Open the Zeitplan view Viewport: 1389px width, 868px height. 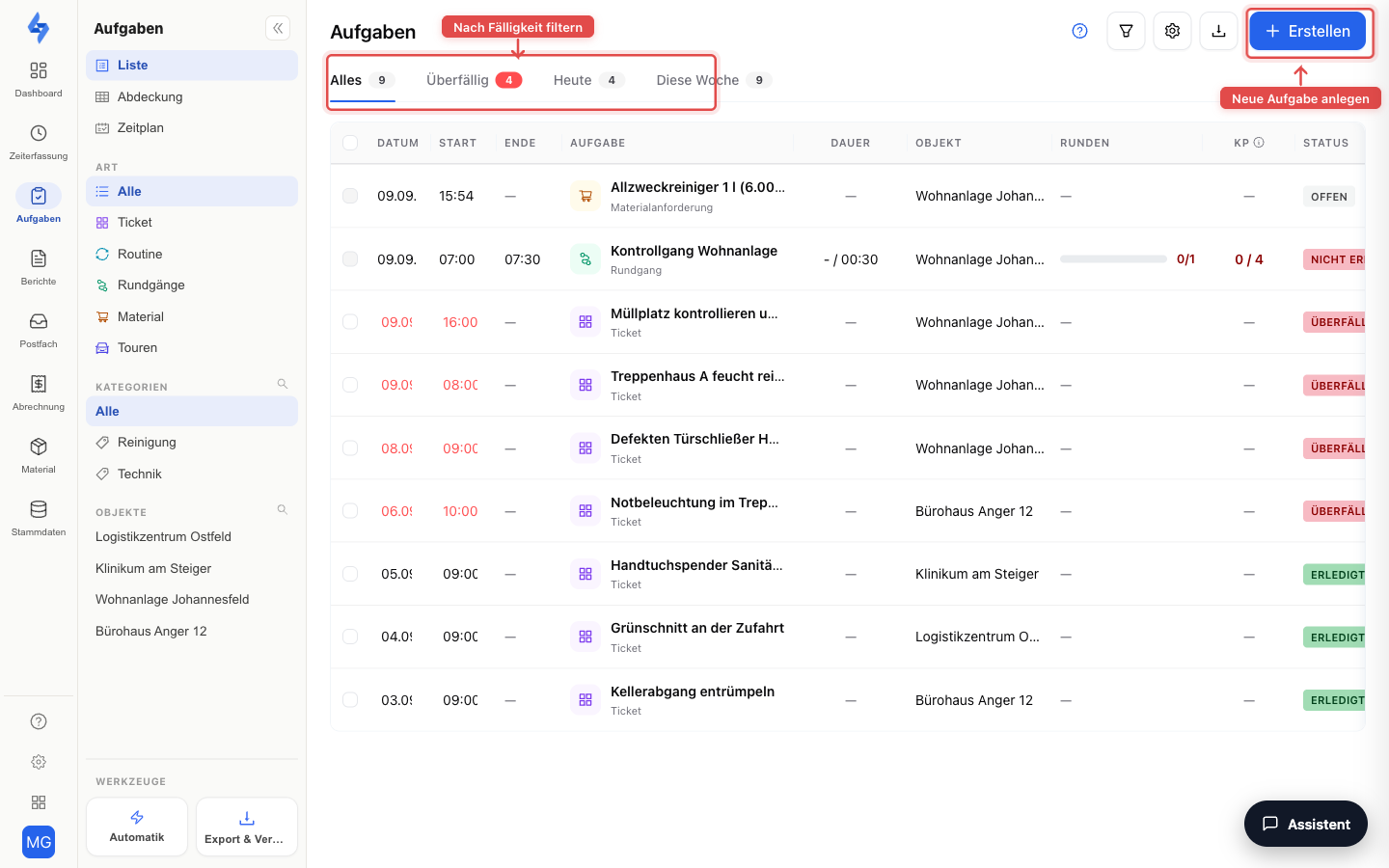(192, 127)
